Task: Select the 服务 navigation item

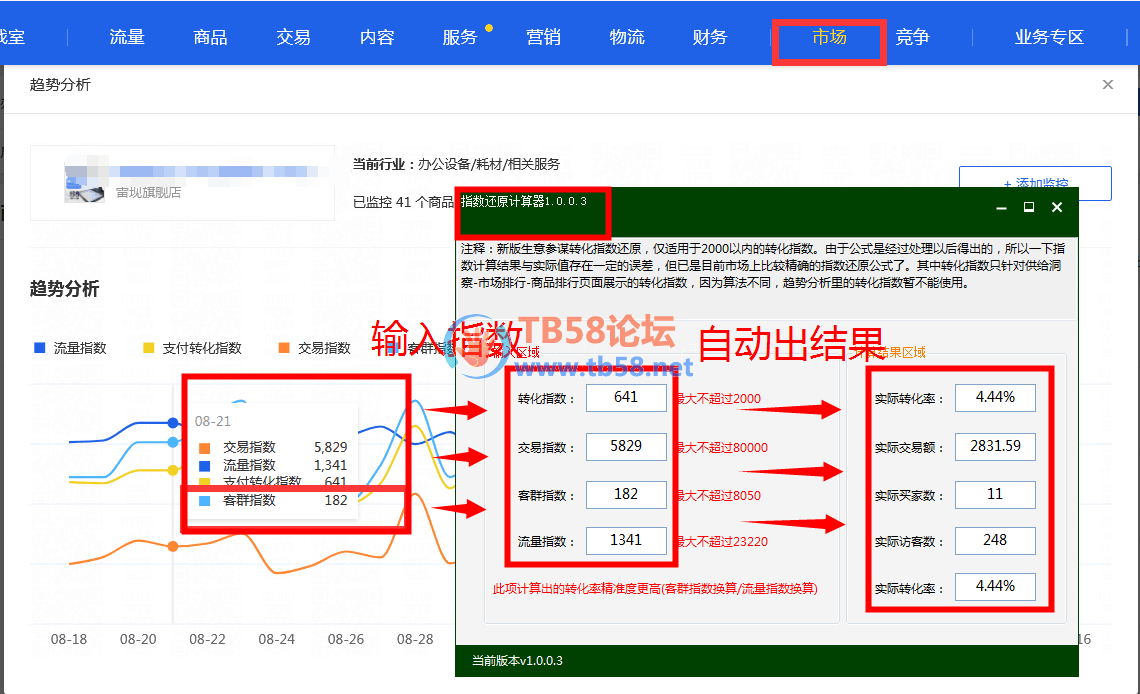Action: 460,38
